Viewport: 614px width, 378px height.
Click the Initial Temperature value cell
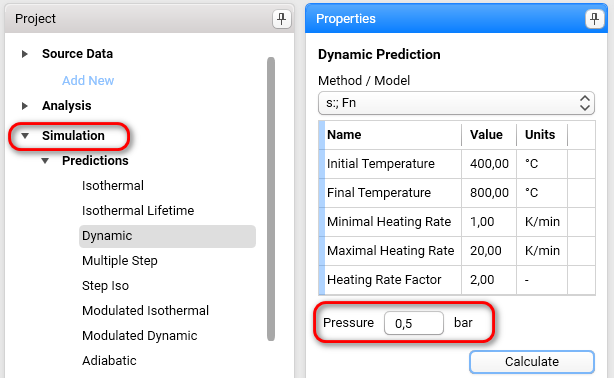(x=489, y=164)
